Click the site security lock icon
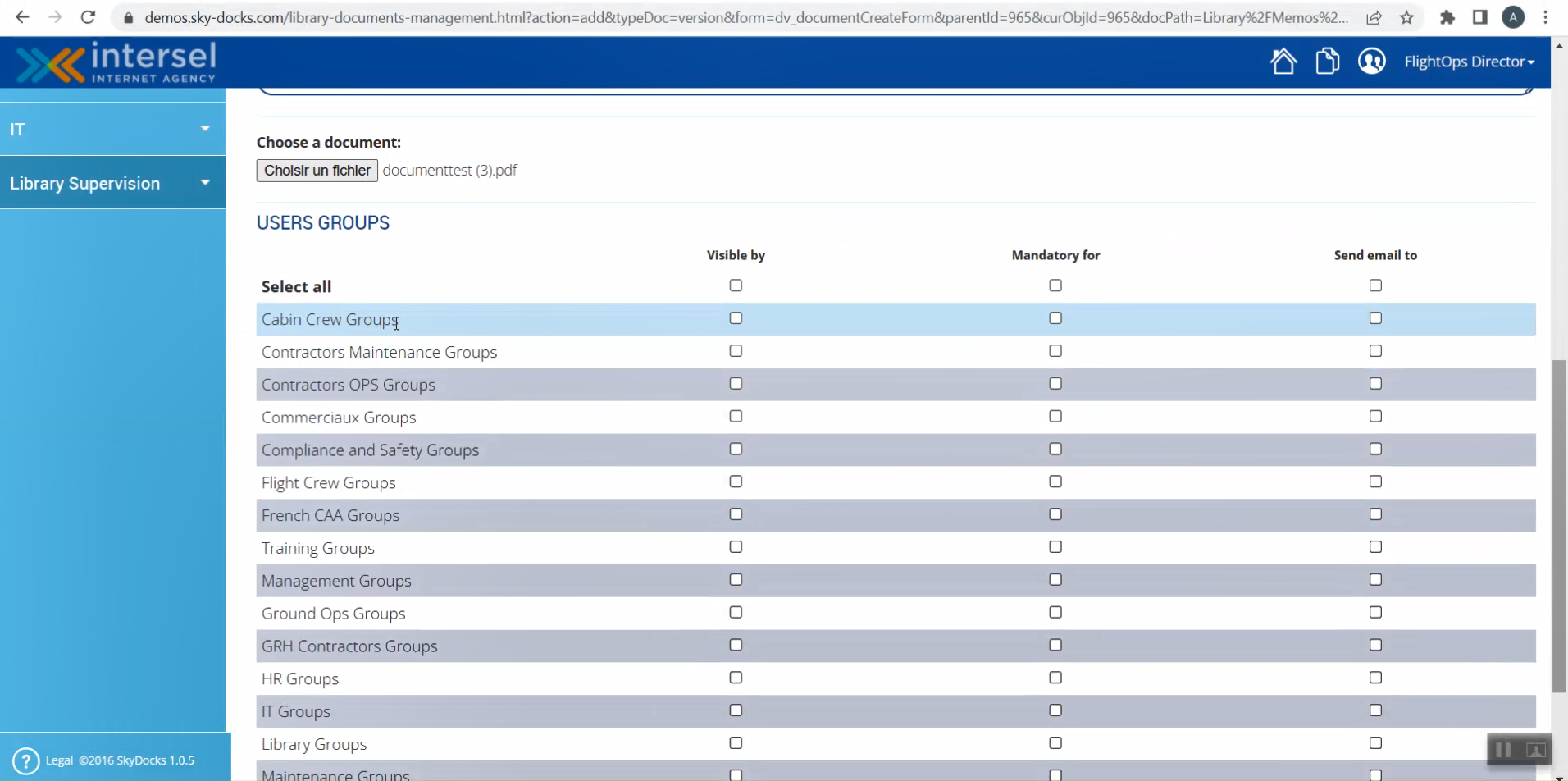The width and height of the screenshot is (1568, 781). [x=128, y=17]
